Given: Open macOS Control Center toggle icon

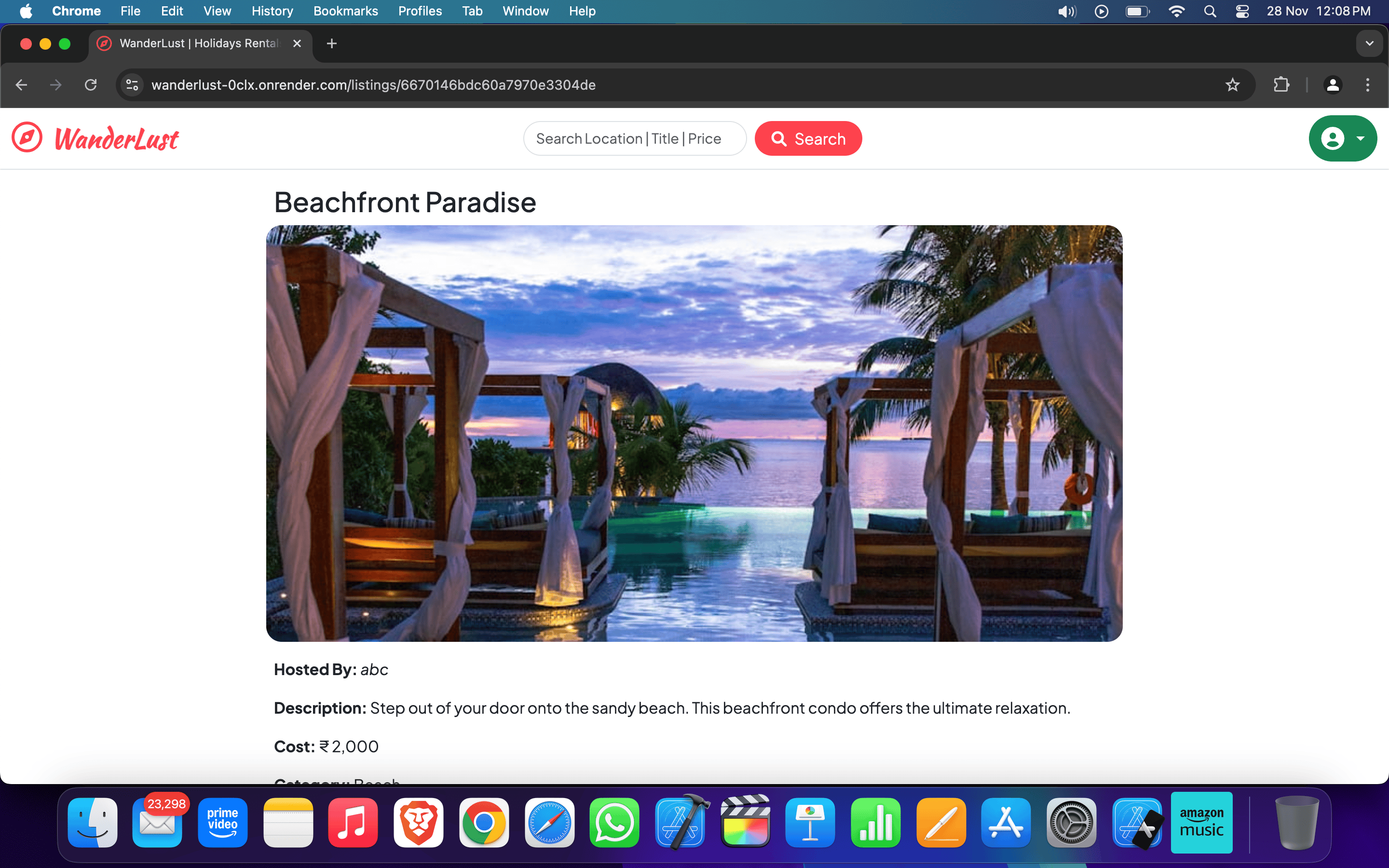Looking at the screenshot, I should [1242, 11].
